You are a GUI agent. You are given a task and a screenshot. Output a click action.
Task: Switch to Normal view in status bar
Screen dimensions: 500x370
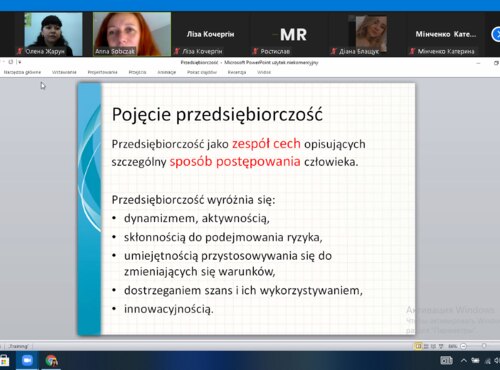coord(418,346)
